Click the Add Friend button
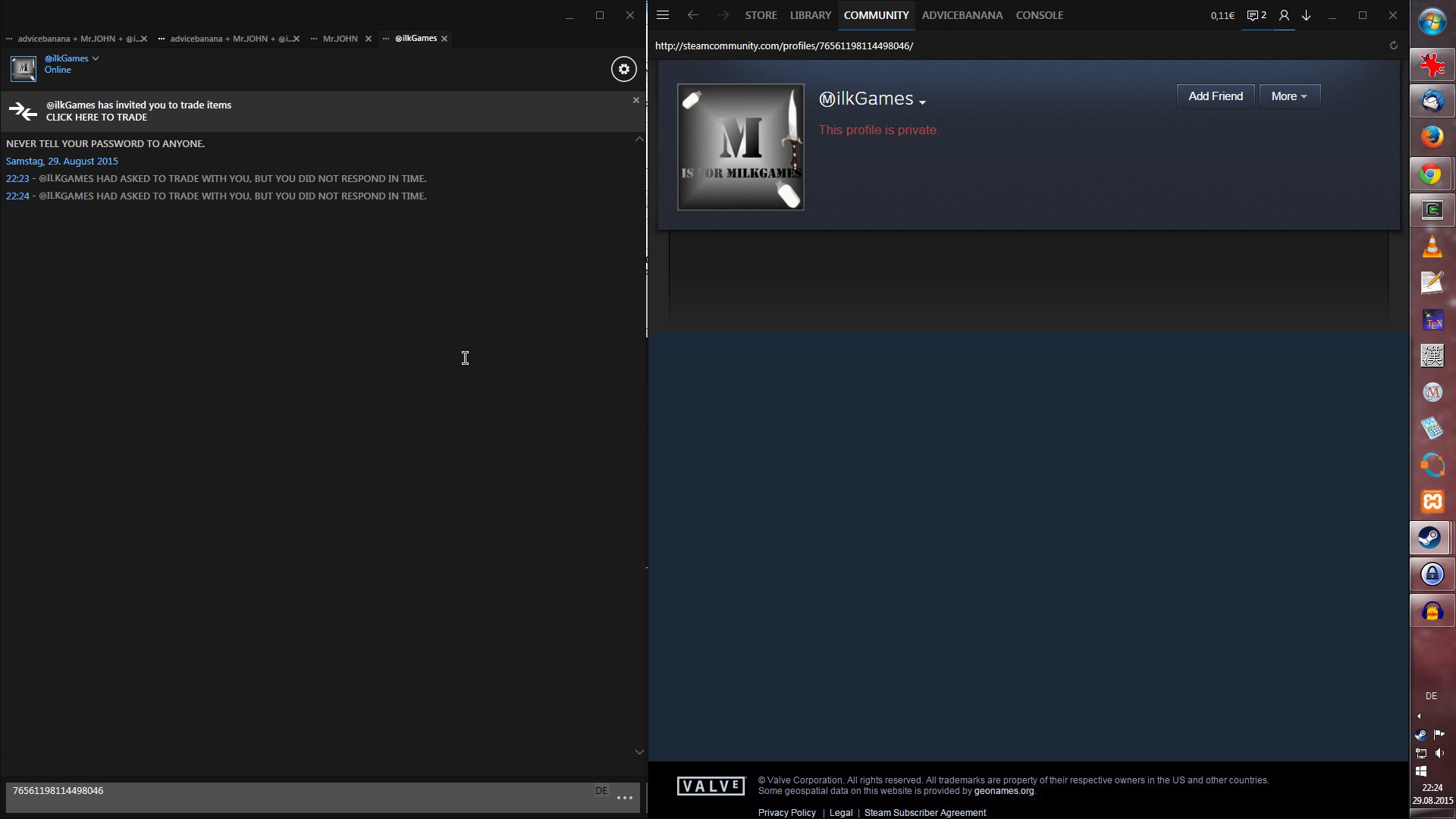 [1215, 96]
